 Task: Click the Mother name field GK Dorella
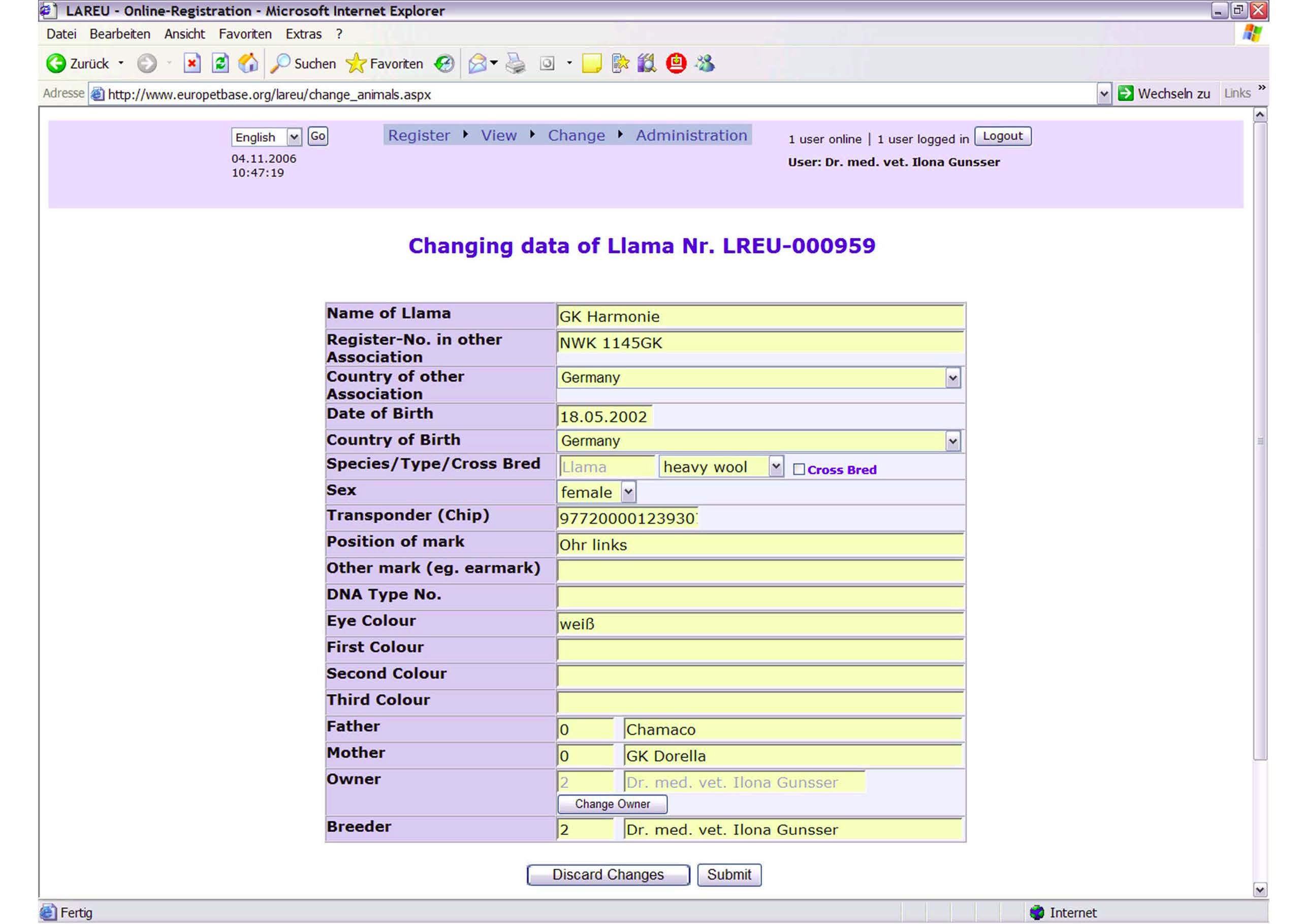792,756
